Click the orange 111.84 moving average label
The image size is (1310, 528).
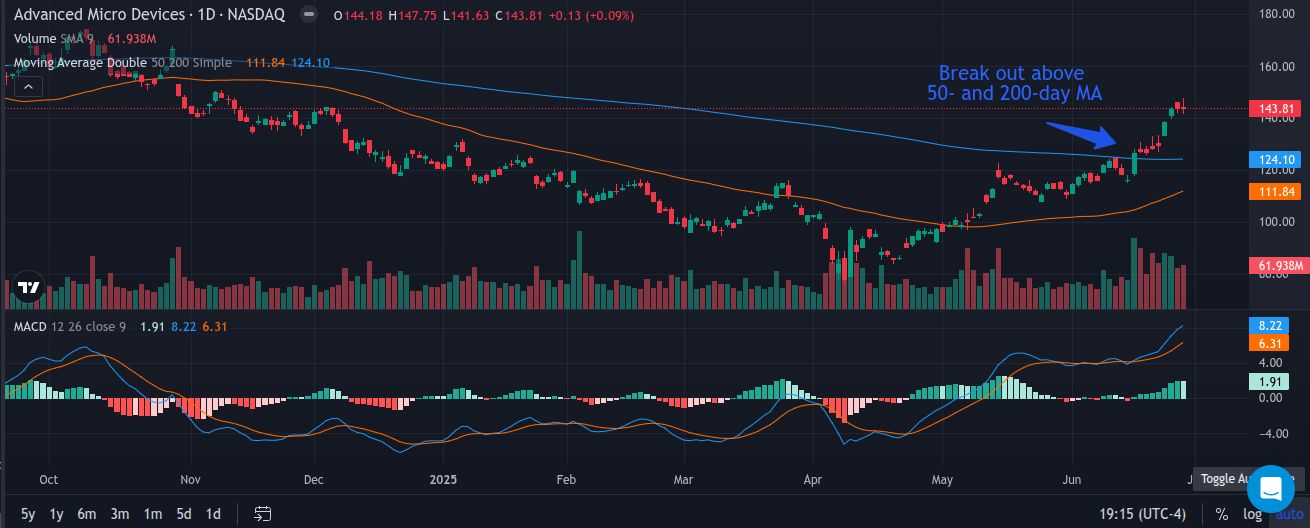pos(1277,191)
